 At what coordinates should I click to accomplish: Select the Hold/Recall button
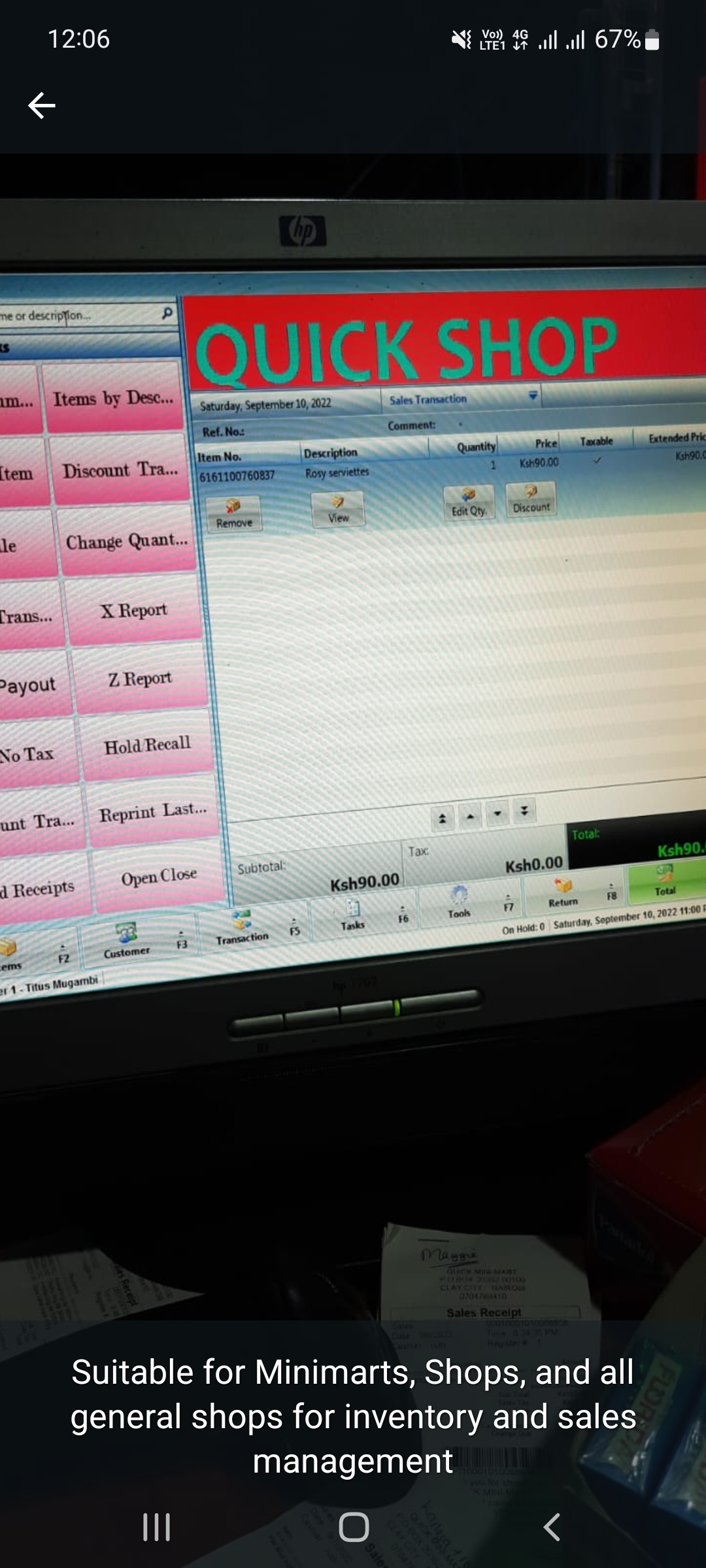(147, 745)
